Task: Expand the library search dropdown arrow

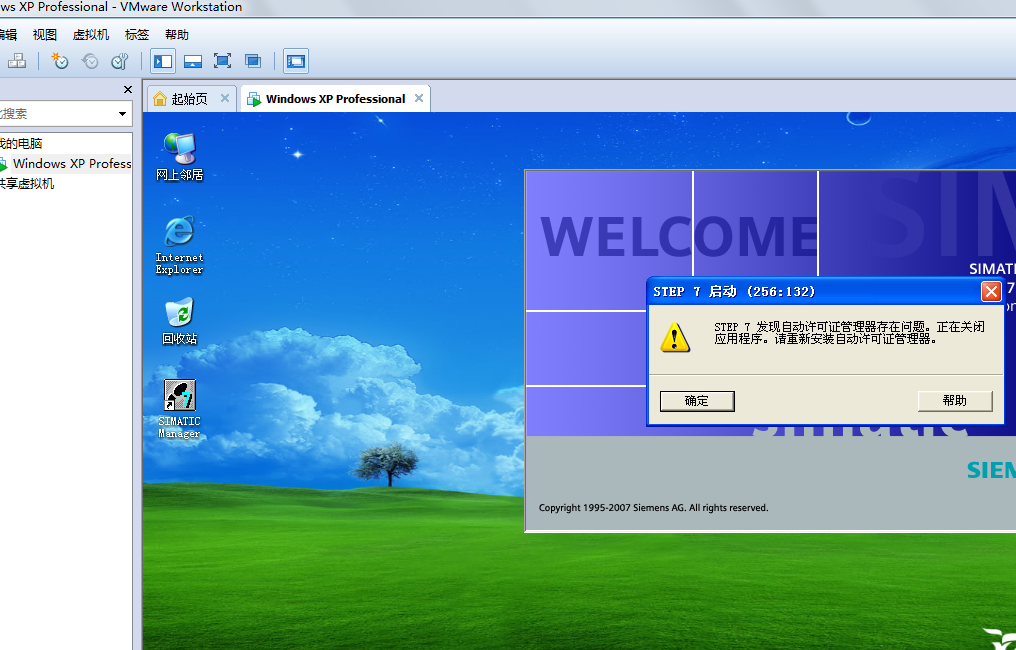Action: [122, 114]
